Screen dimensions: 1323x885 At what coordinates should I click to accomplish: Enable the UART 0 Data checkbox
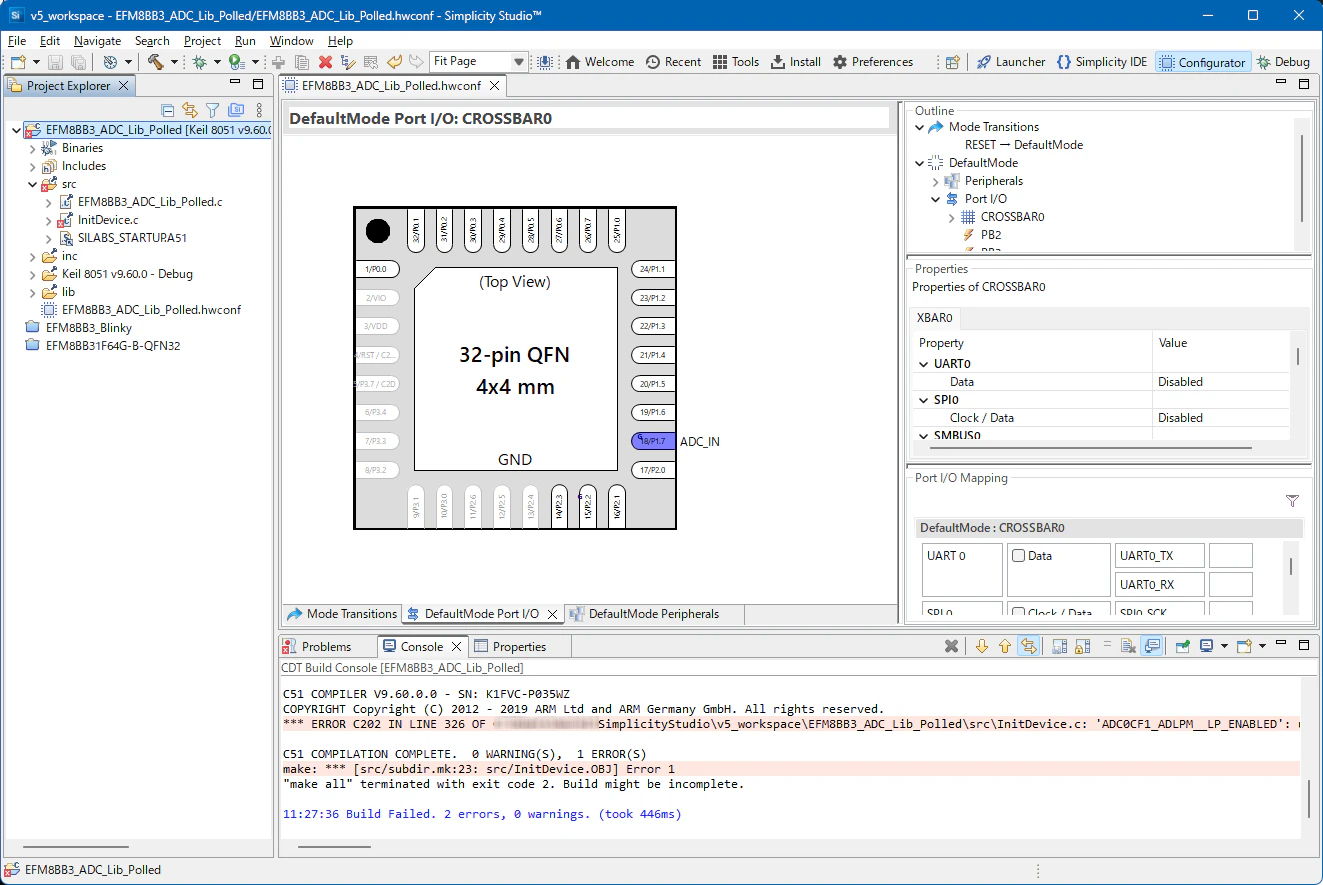(x=1018, y=556)
